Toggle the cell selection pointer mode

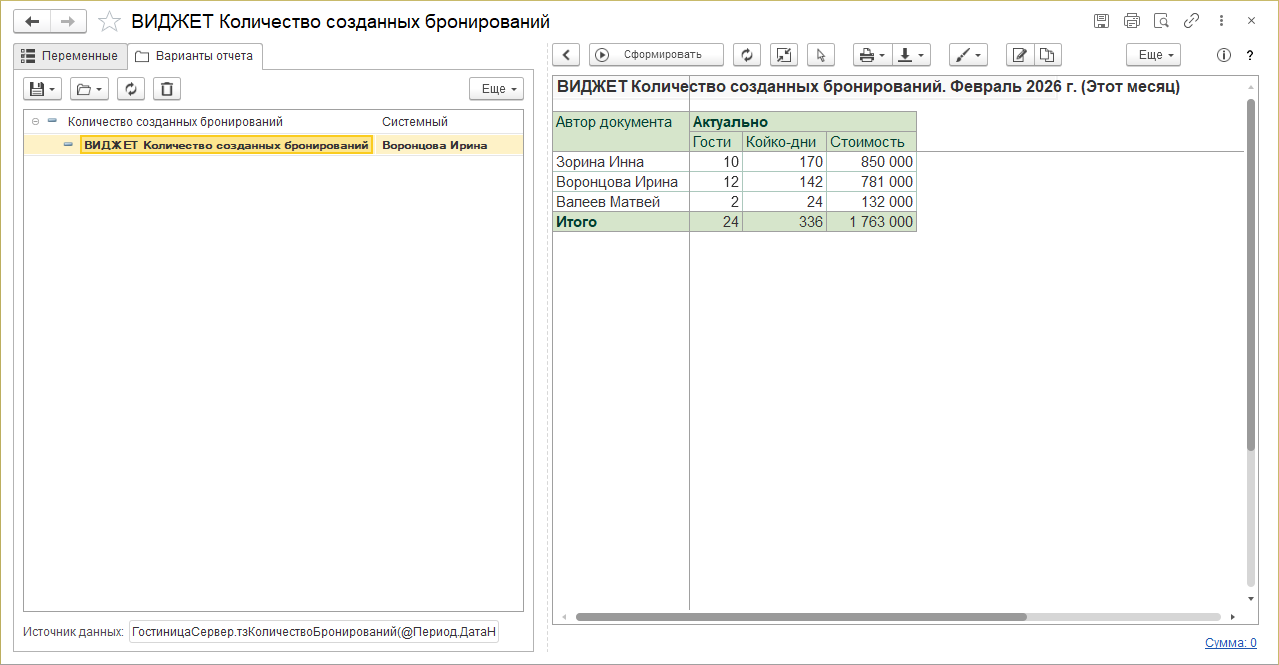(x=820, y=55)
